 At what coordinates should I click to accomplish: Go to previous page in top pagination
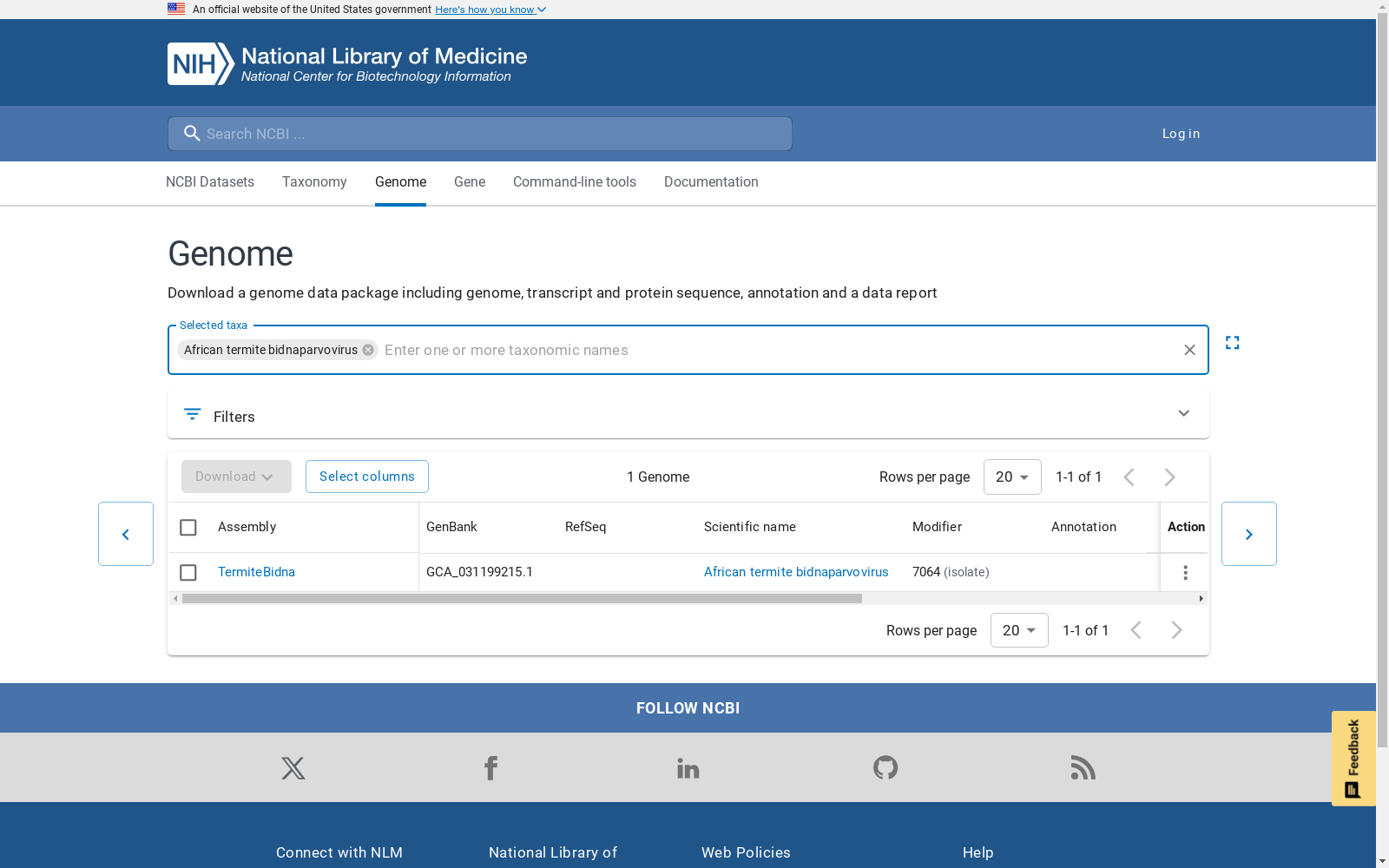[x=1129, y=477]
